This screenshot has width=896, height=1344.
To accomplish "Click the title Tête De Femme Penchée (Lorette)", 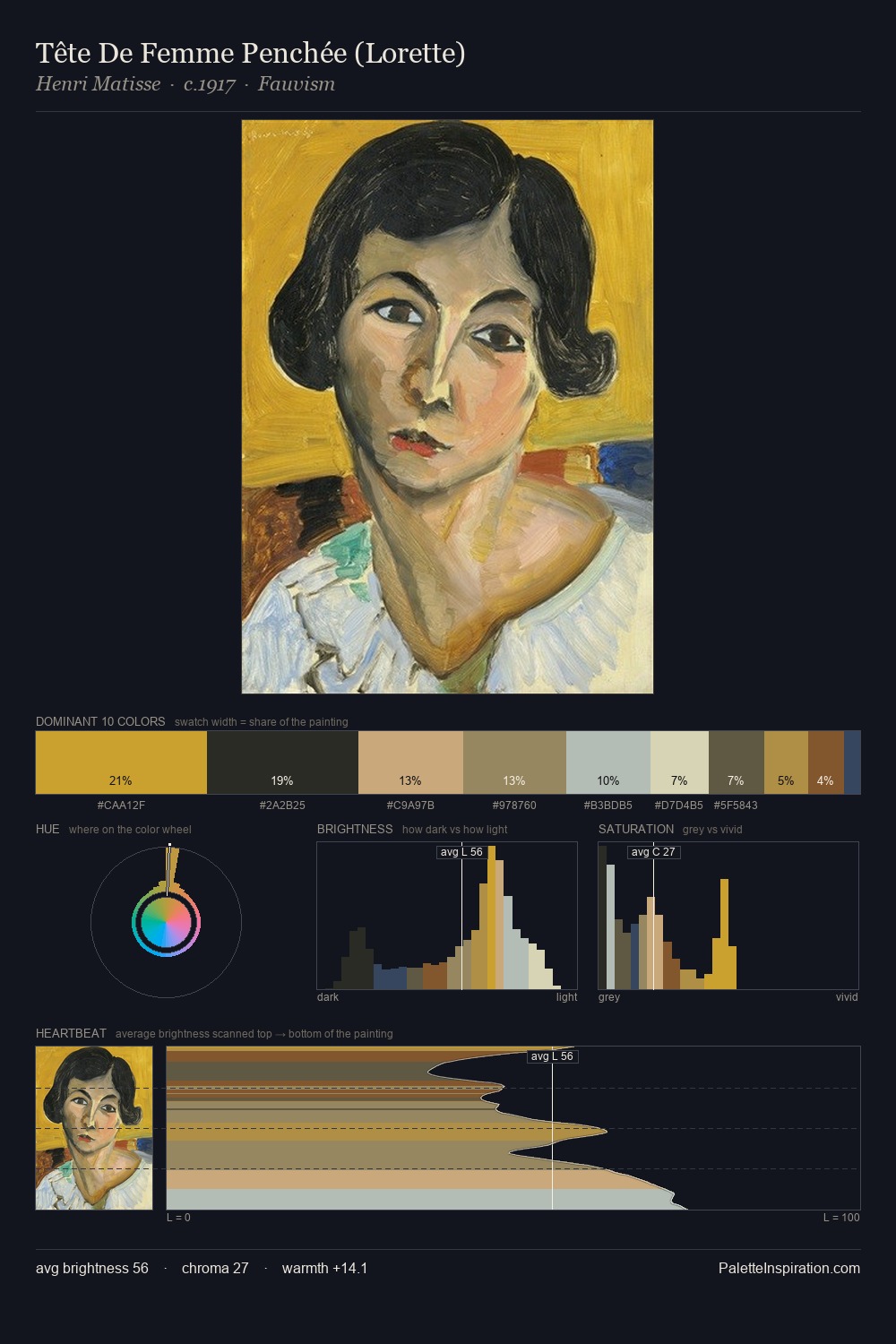I will pos(251,54).
